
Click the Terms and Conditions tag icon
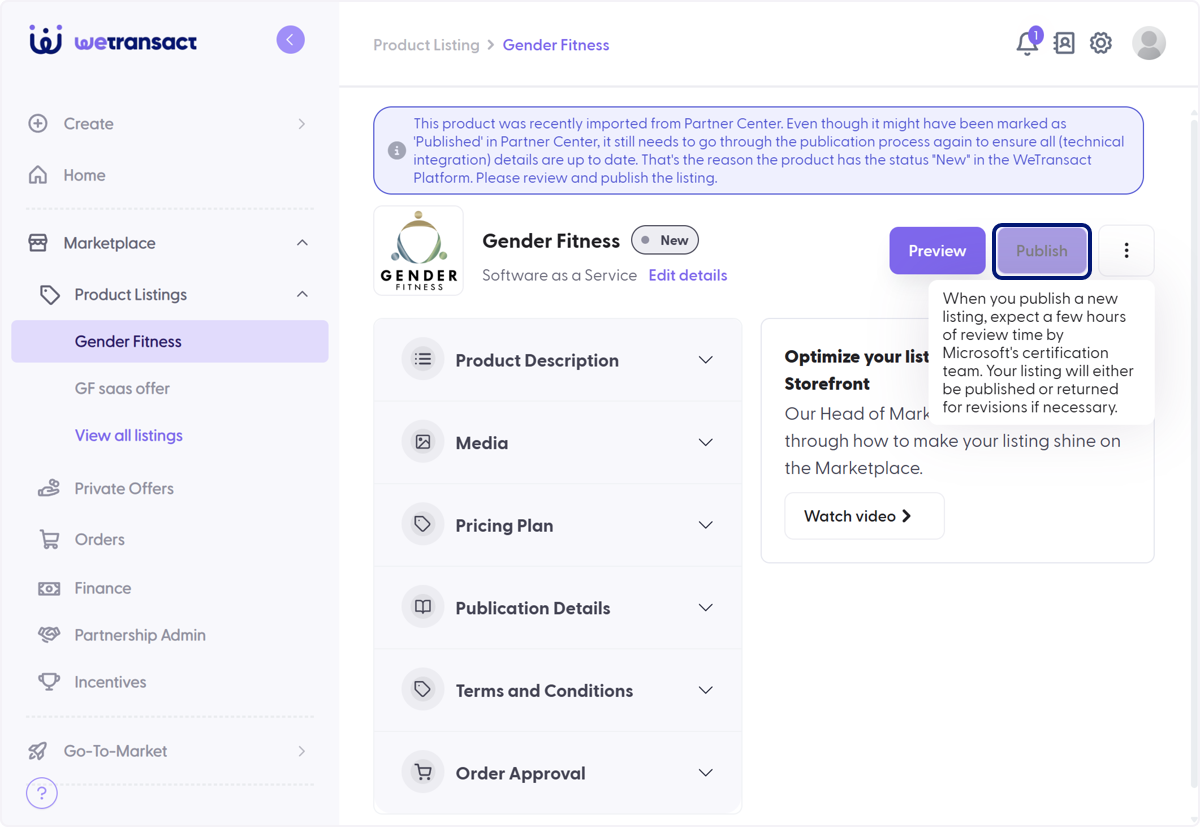[423, 689]
